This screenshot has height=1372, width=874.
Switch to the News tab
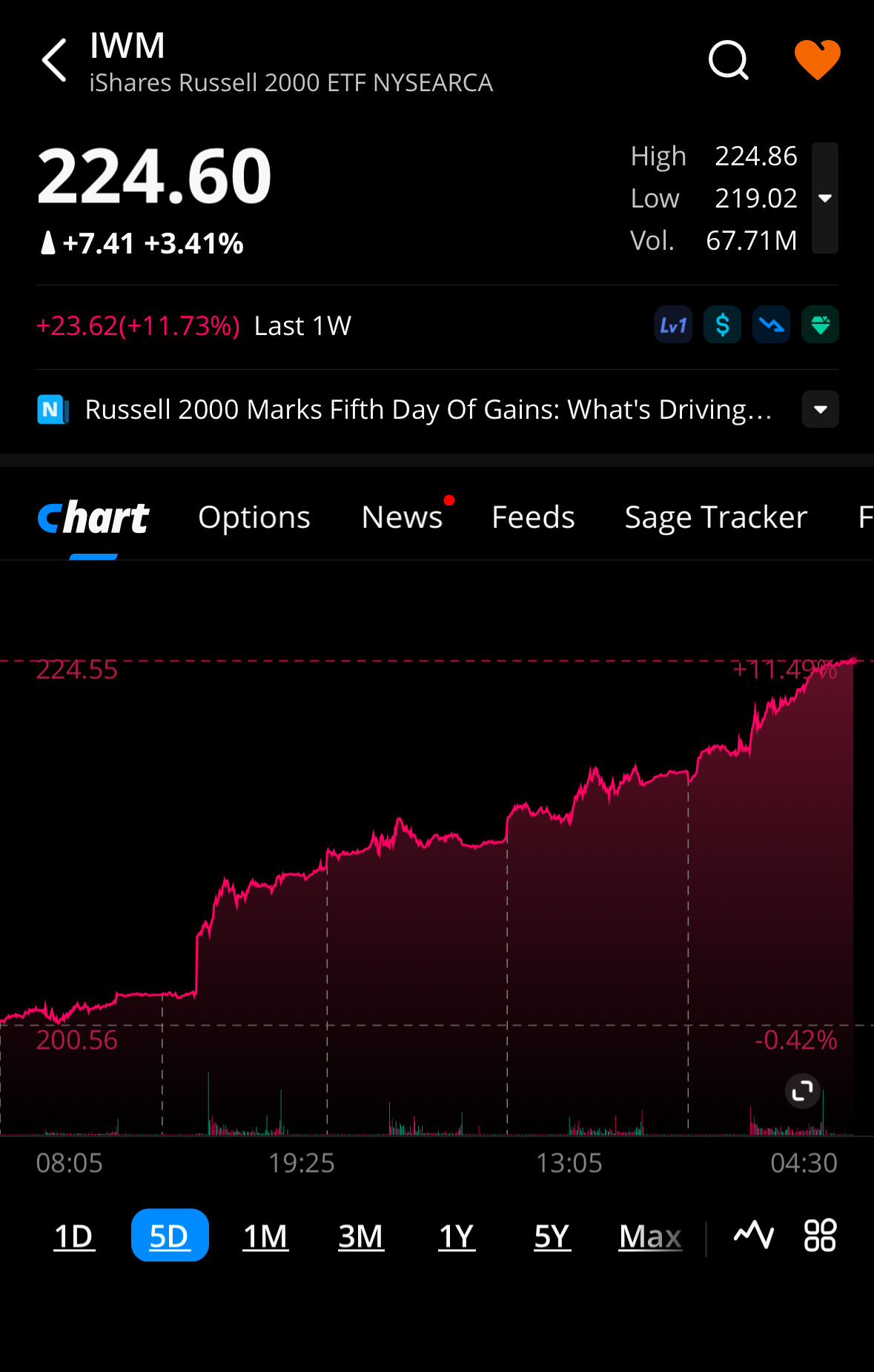point(402,517)
